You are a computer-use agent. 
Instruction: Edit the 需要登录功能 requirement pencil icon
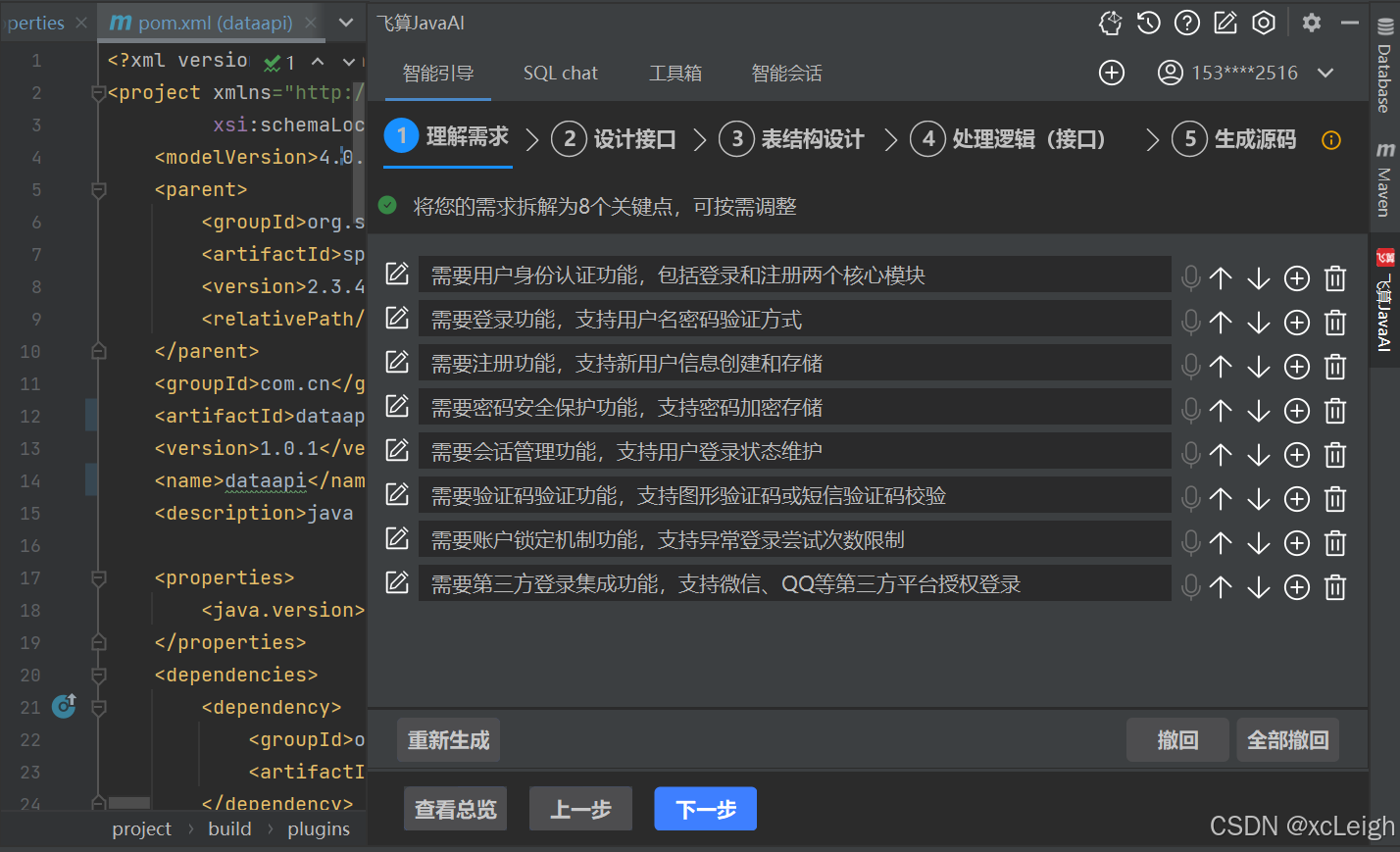(397, 318)
